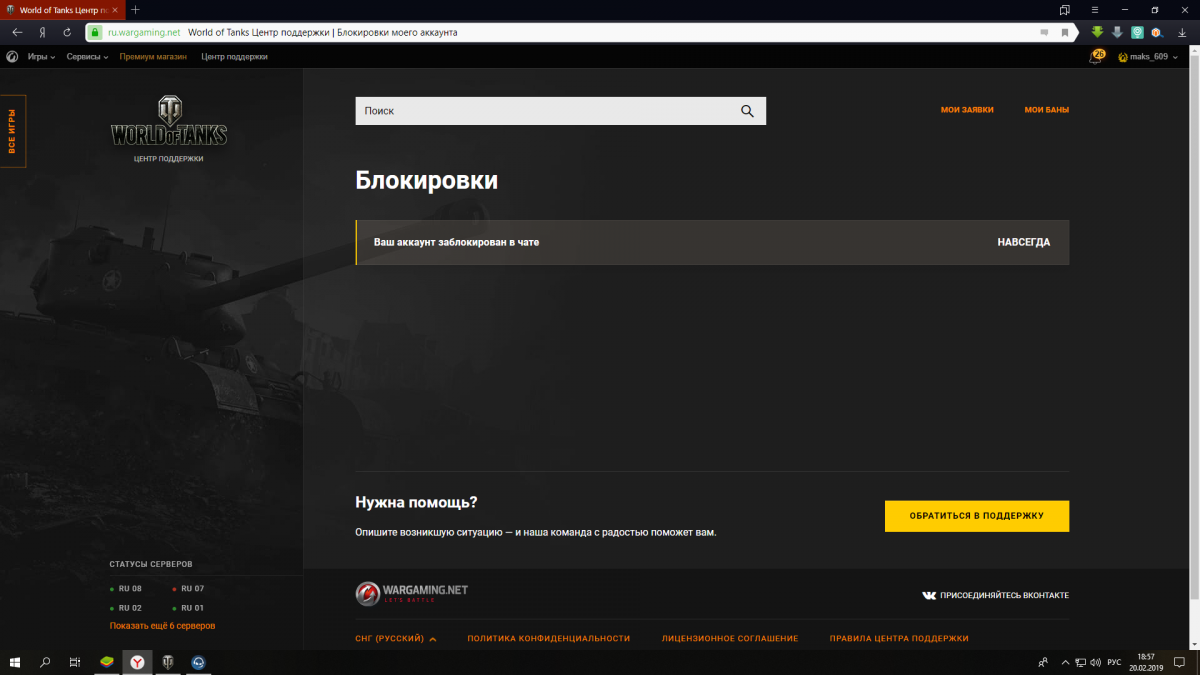Open ПРАВИЛА ЦЕНТРА ПОДДЕРЖКИ link

click(899, 638)
